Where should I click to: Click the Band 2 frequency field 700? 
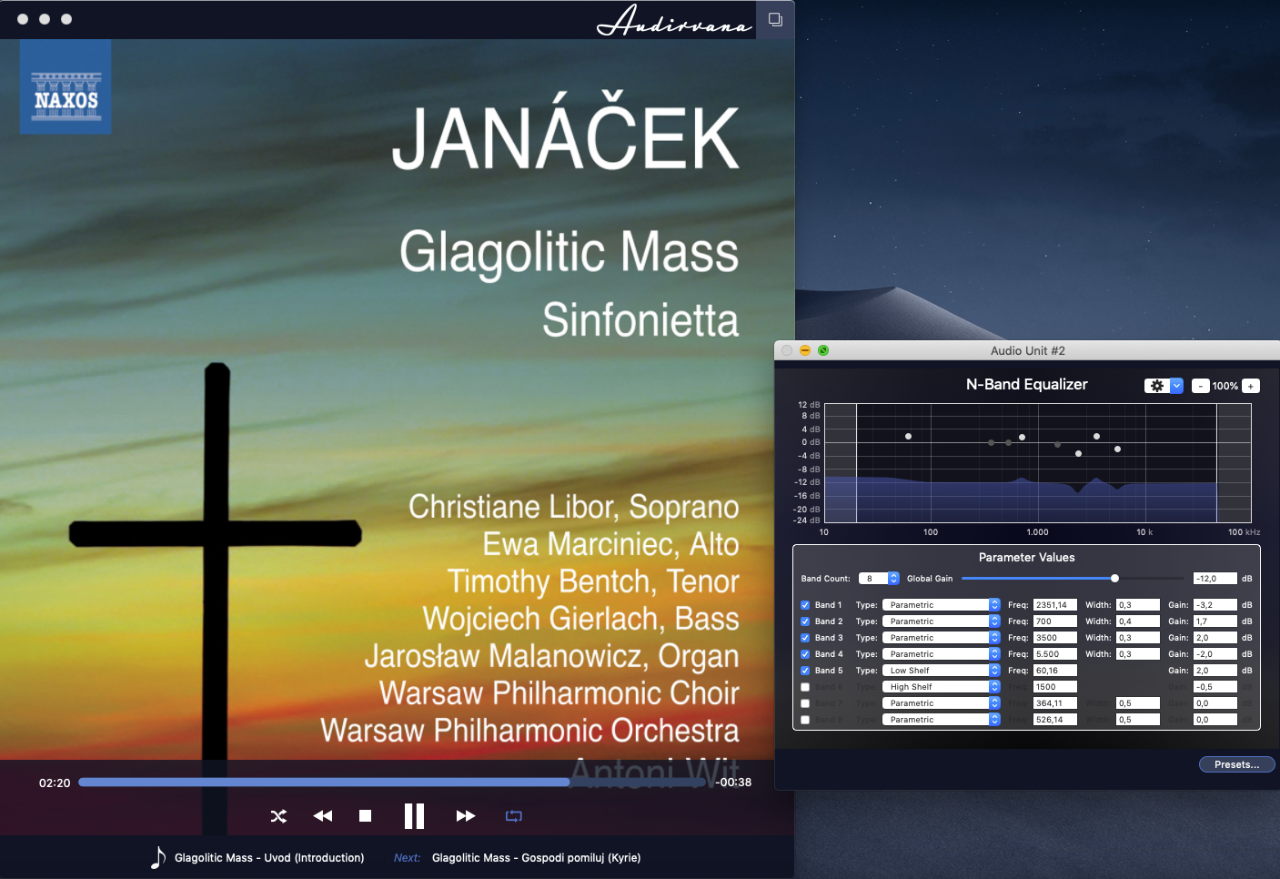(x=1054, y=621)
